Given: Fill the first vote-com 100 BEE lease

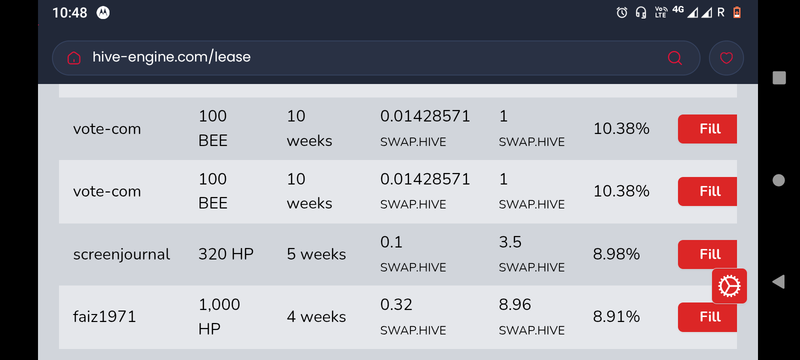Looking at the screenshot, I should (x=707, y=129).
